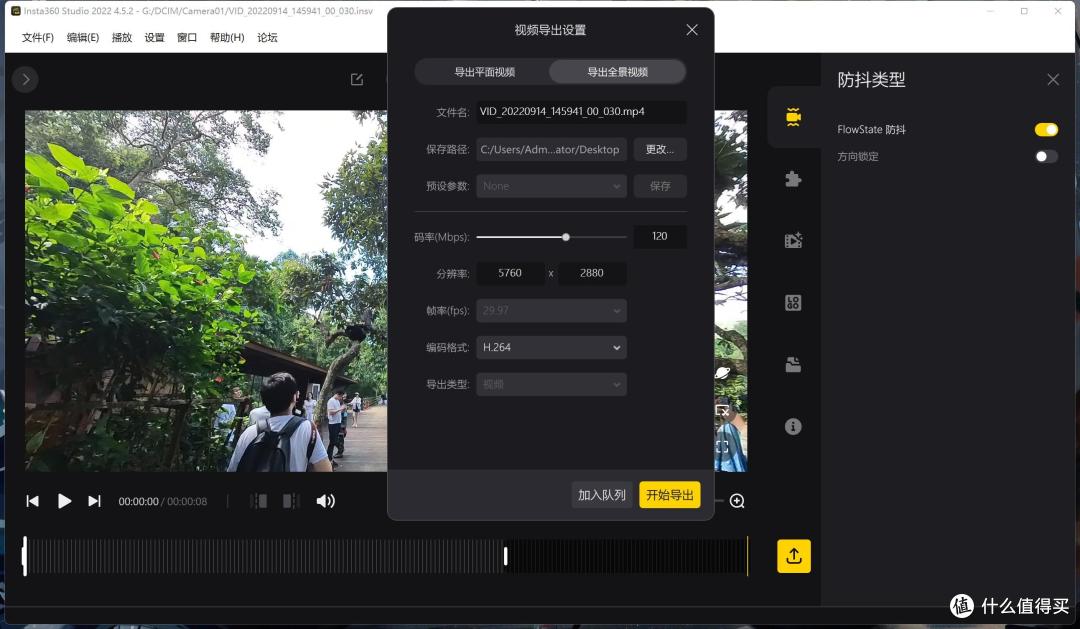This screenshot has width=1080, height=629.
Task: Open the 播放 menu
Action: (x=121, y=37)
